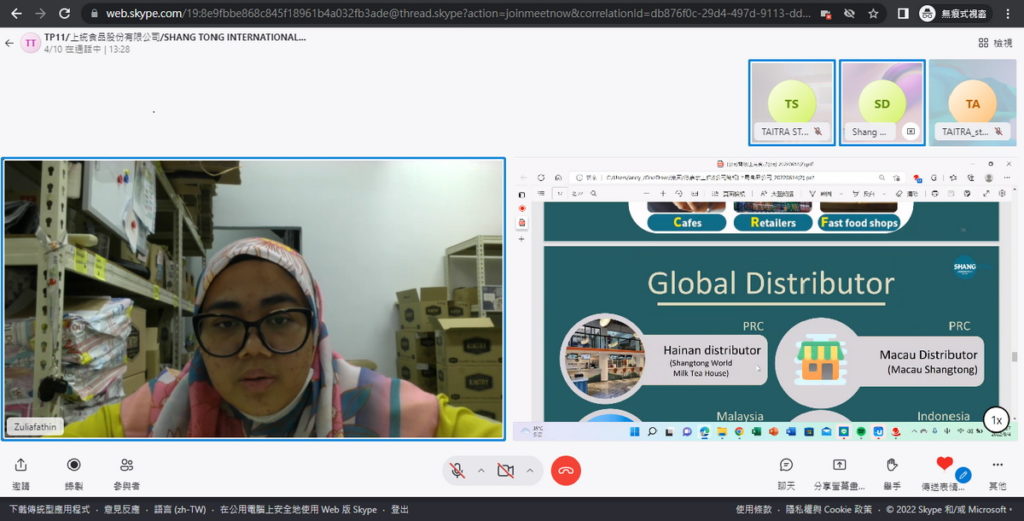Open the three-dot more options menu
Image resolution: width=1024 pixels, height=521 pixels.
tap(997, 465)
